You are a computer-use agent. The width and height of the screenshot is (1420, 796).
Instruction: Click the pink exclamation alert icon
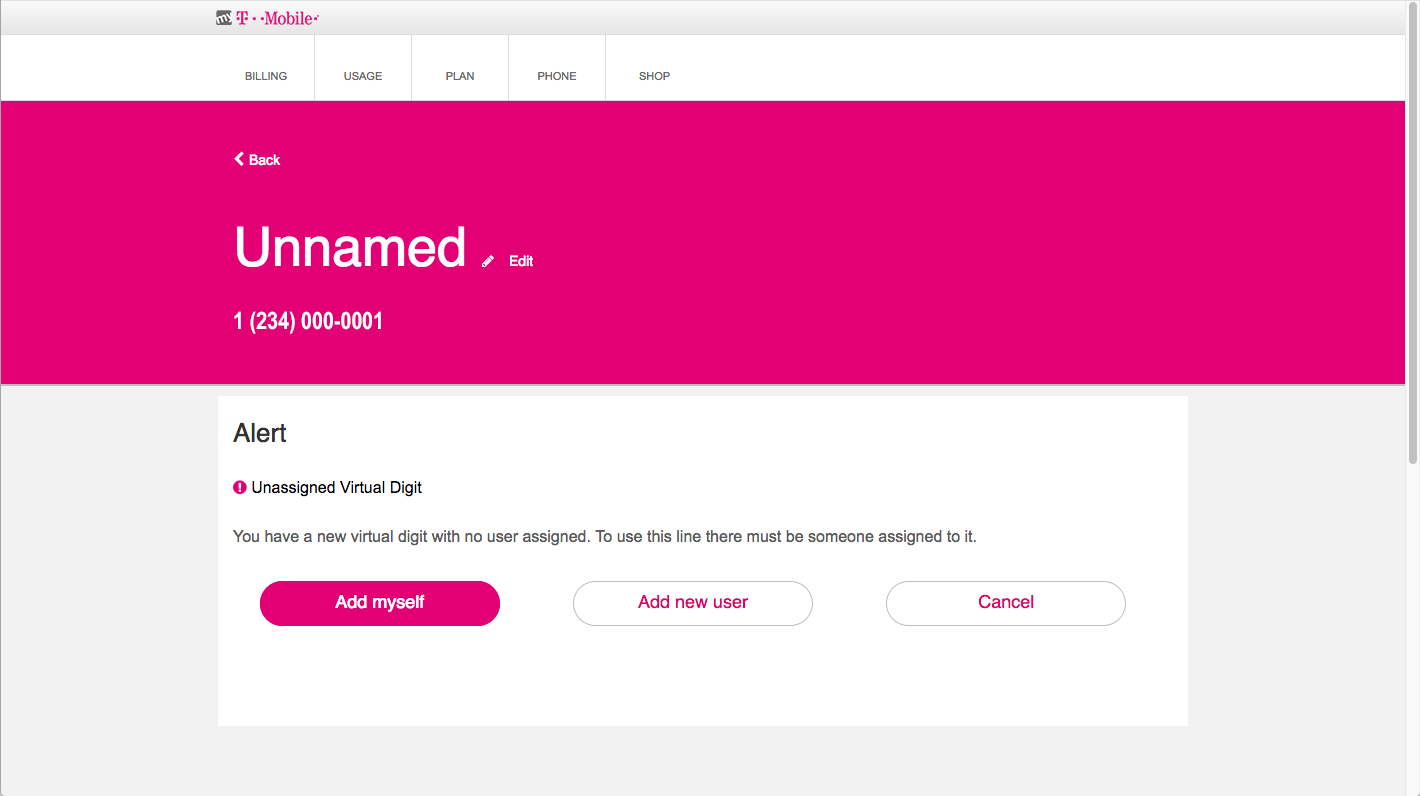tap(240, 488)
